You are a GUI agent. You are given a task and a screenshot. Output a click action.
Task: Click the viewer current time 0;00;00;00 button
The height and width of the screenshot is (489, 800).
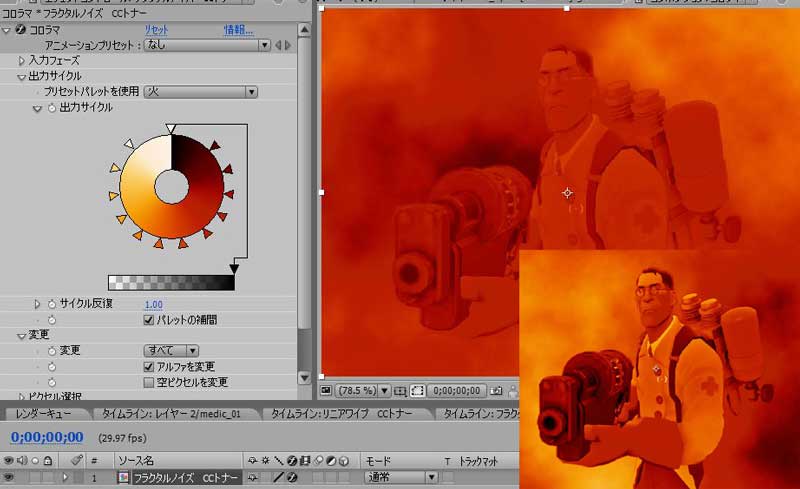tap(456, 391)
